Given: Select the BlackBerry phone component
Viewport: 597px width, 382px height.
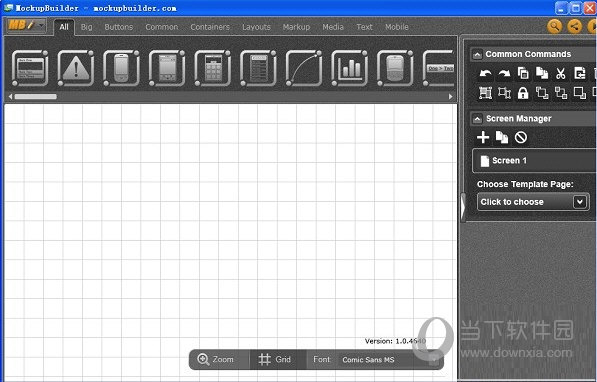Looking at the screenshot, I should (x=396, y=68).
